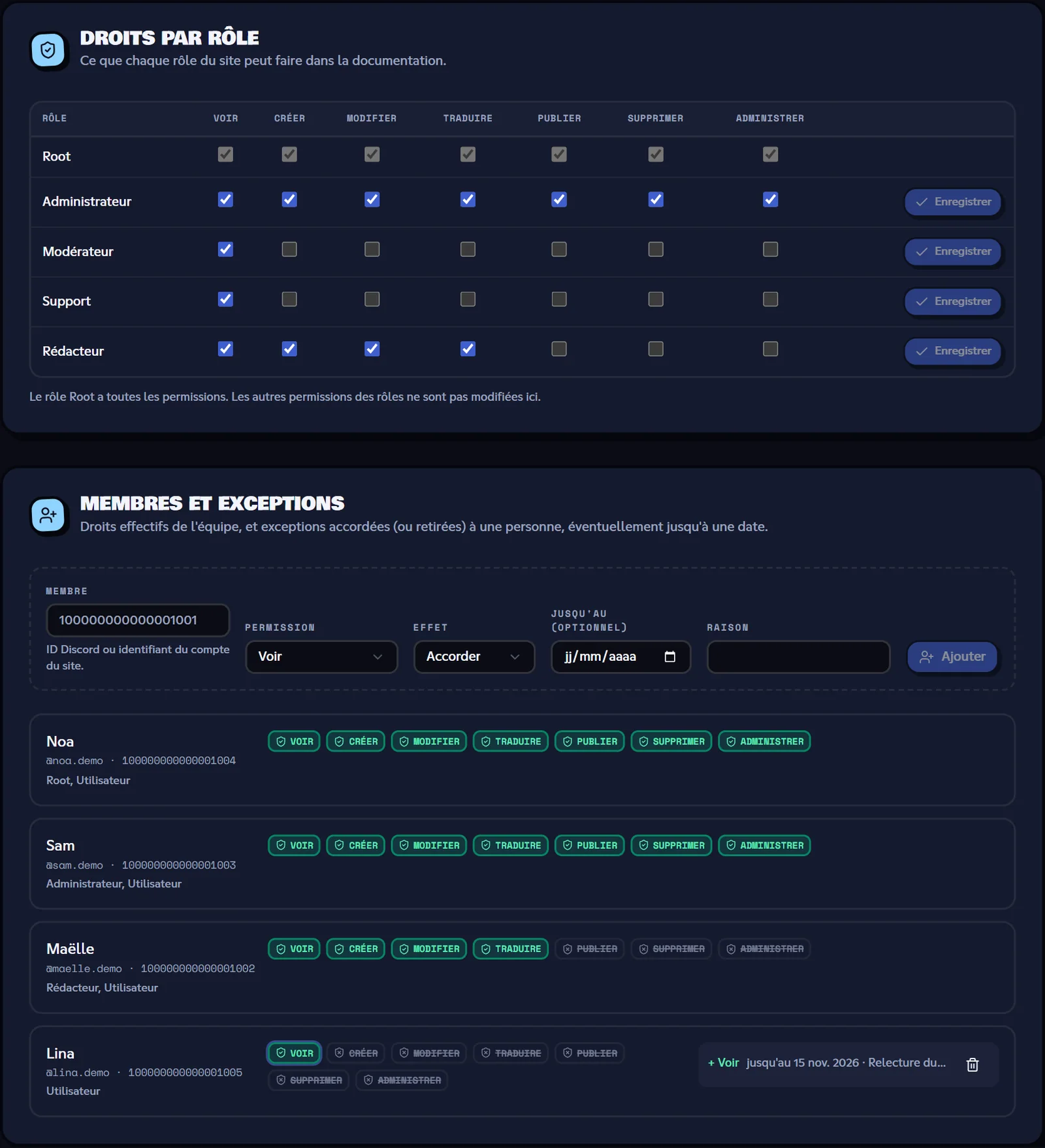Click Sam's Modifier permission badge
Viewport: 1045px width, 1148px height.
(429, 845)
